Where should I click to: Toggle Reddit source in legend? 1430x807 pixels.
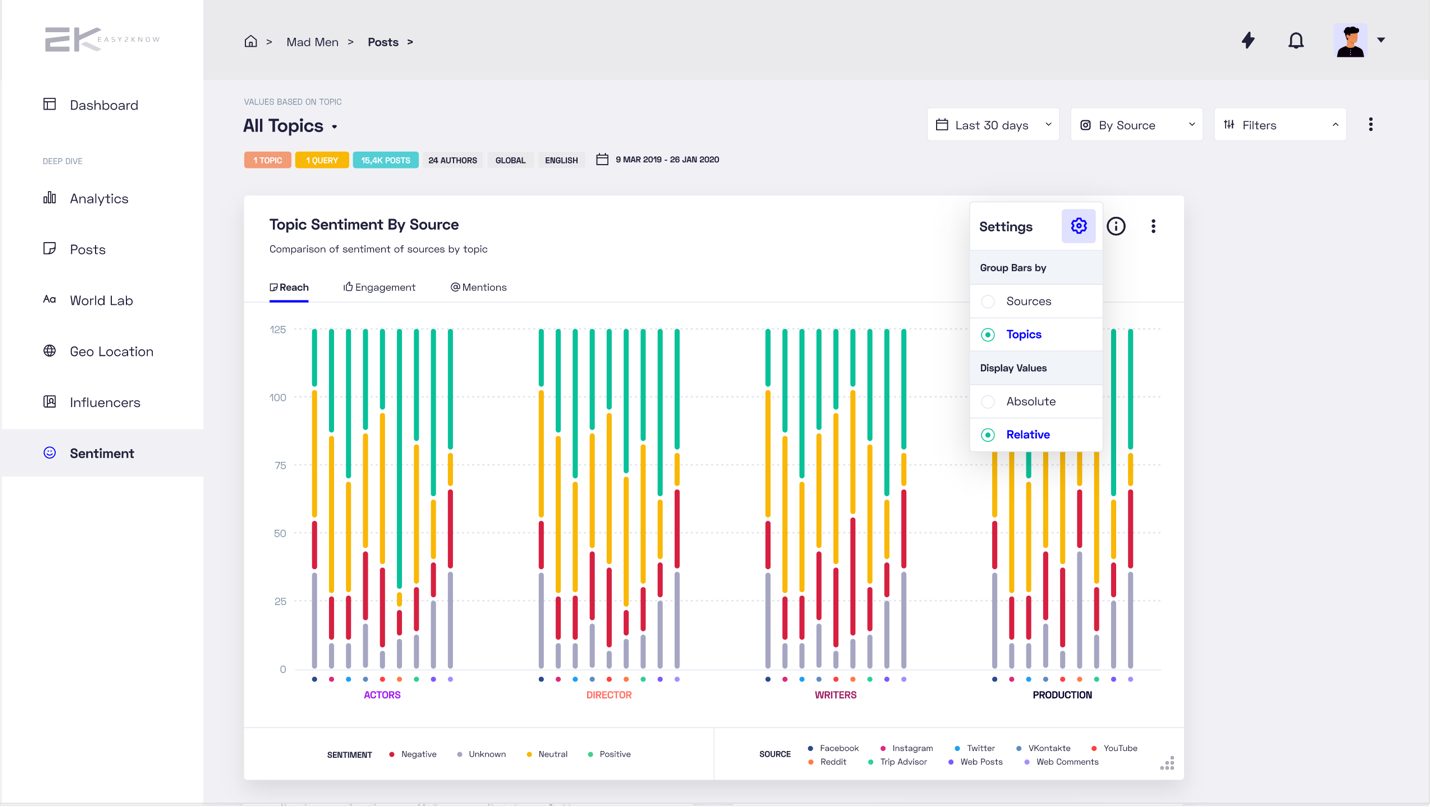pyautogui.click(x=827, y=762)
